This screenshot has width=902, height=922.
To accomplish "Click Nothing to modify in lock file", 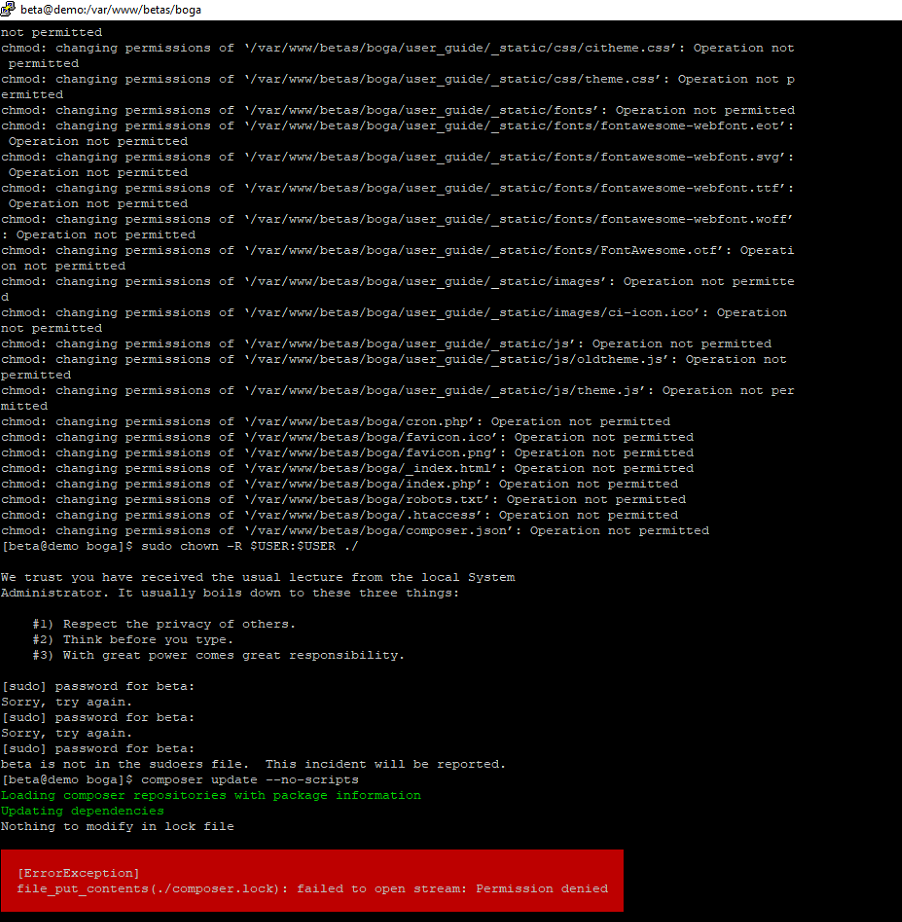I will click(117, 826).
